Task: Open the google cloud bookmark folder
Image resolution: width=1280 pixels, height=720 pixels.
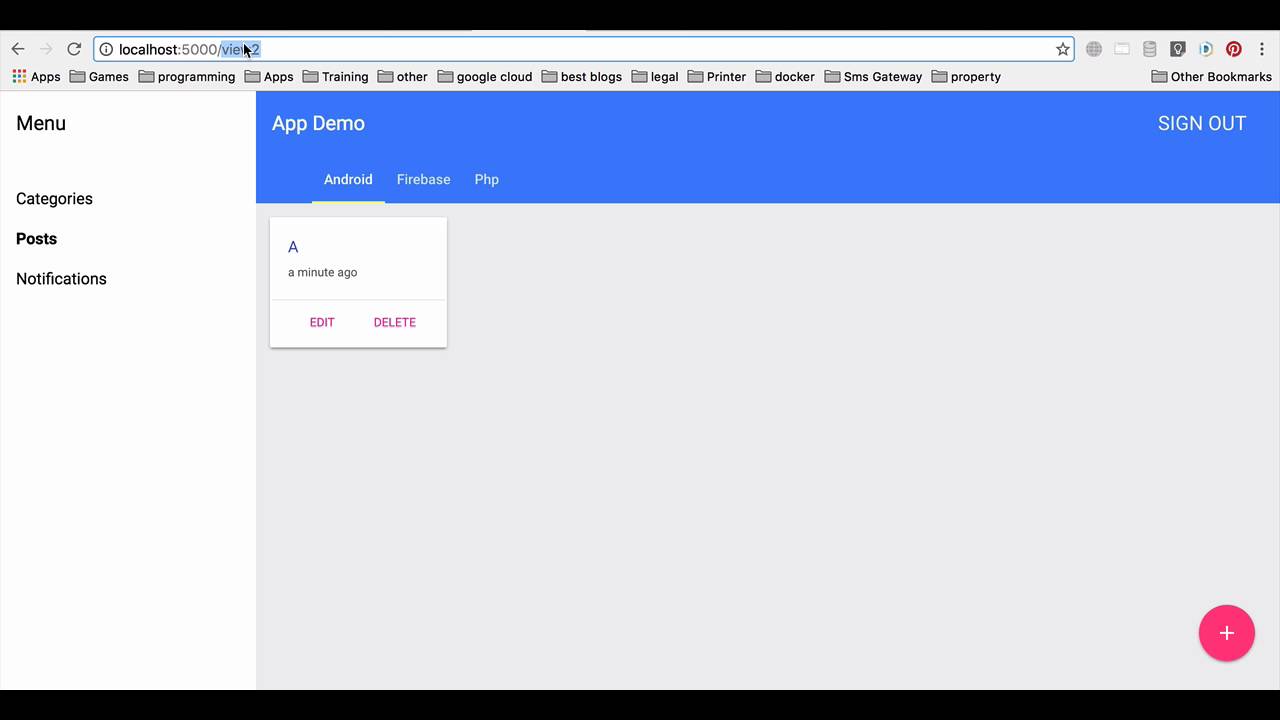Action: (x=485, y=76)
